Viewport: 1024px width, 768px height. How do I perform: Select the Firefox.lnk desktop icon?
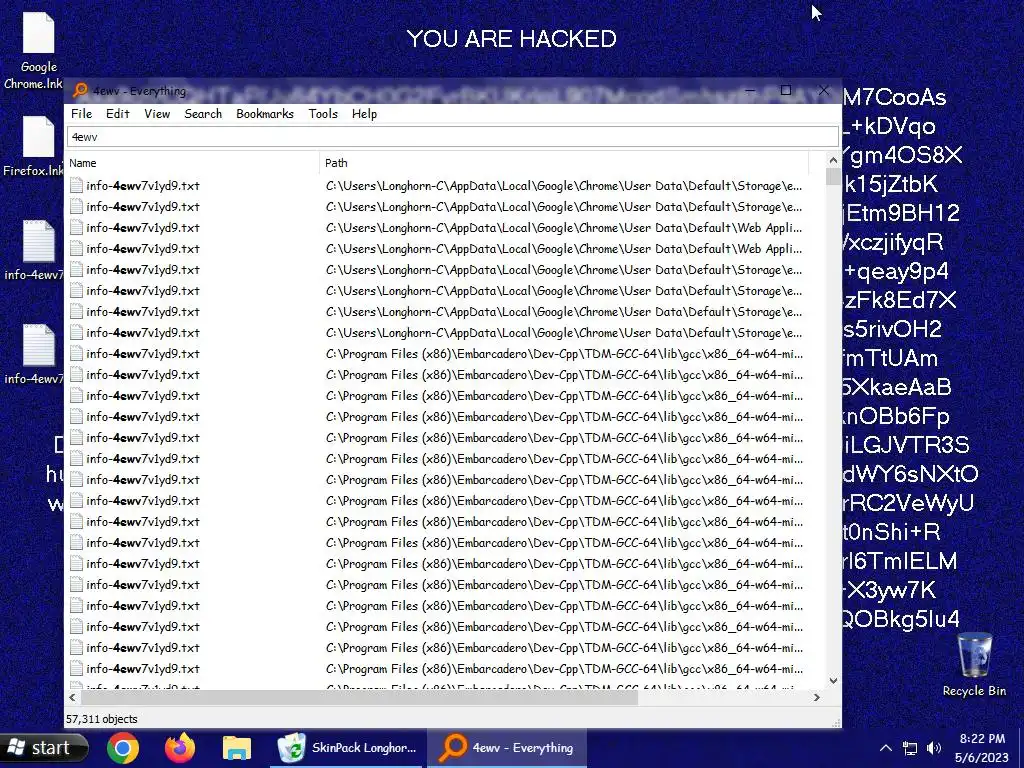click(x=34, y=146)
